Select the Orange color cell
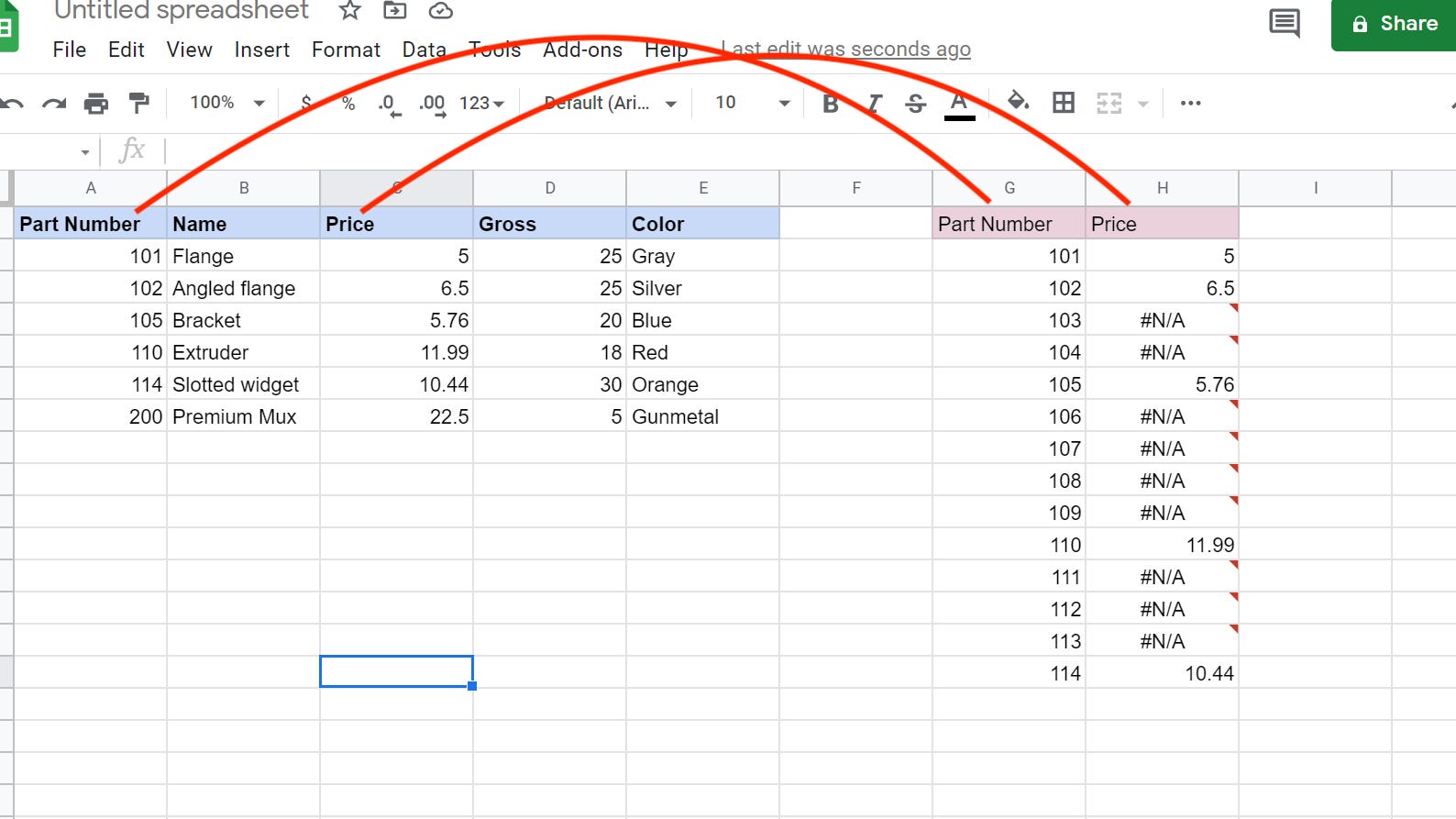This screenshot has height=819, width=1456. [x=703, y=384]
